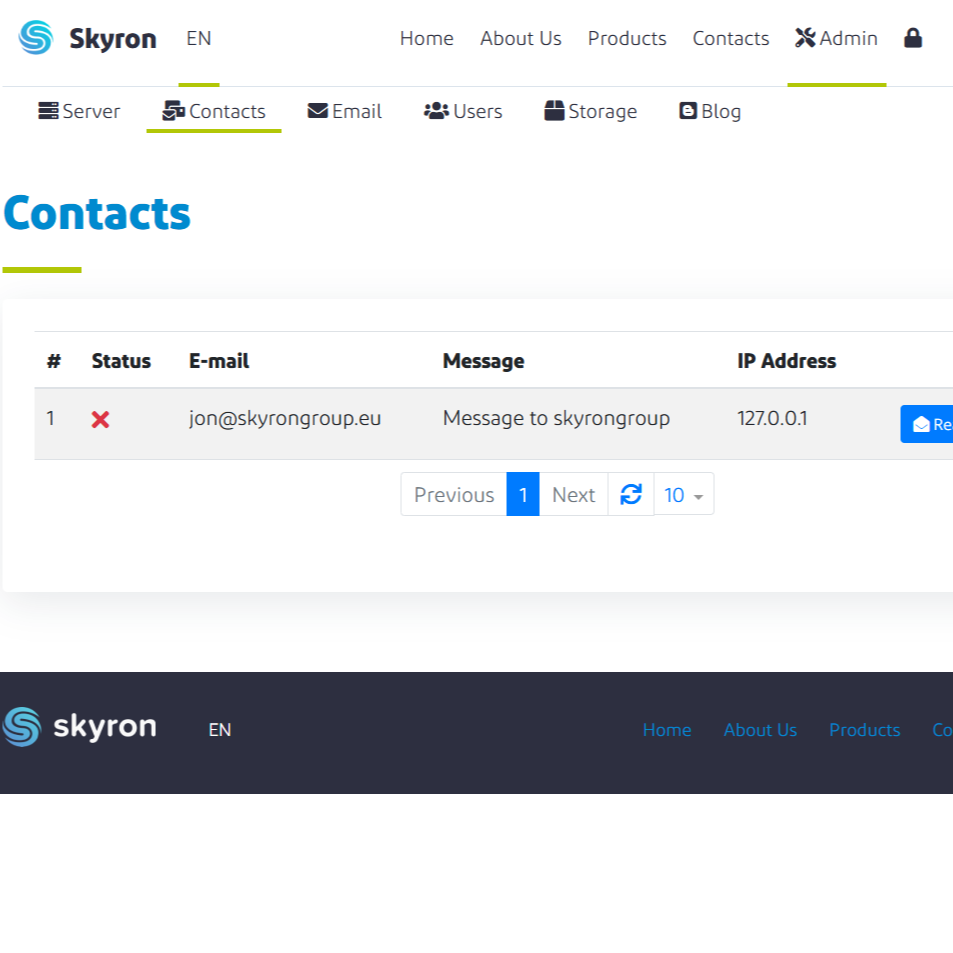Open About Us from the footer links
Screen dimensions: 953x953
(760, 730)
